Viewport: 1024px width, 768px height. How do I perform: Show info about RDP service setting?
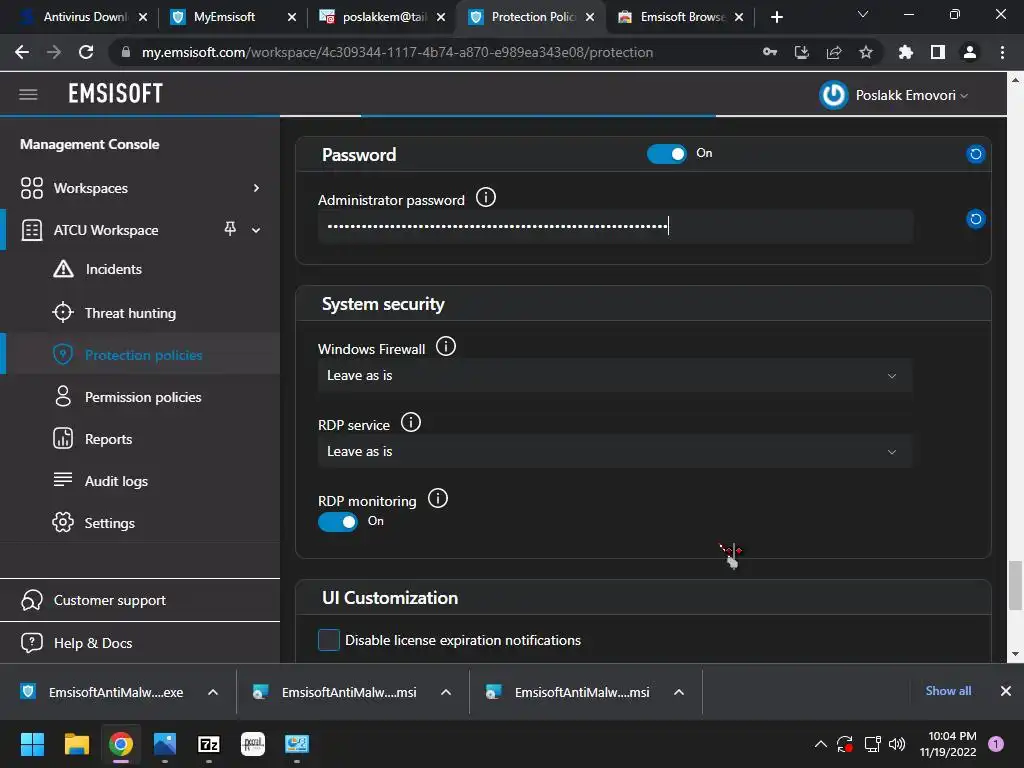pyautogui.click(x=411, y=423)
